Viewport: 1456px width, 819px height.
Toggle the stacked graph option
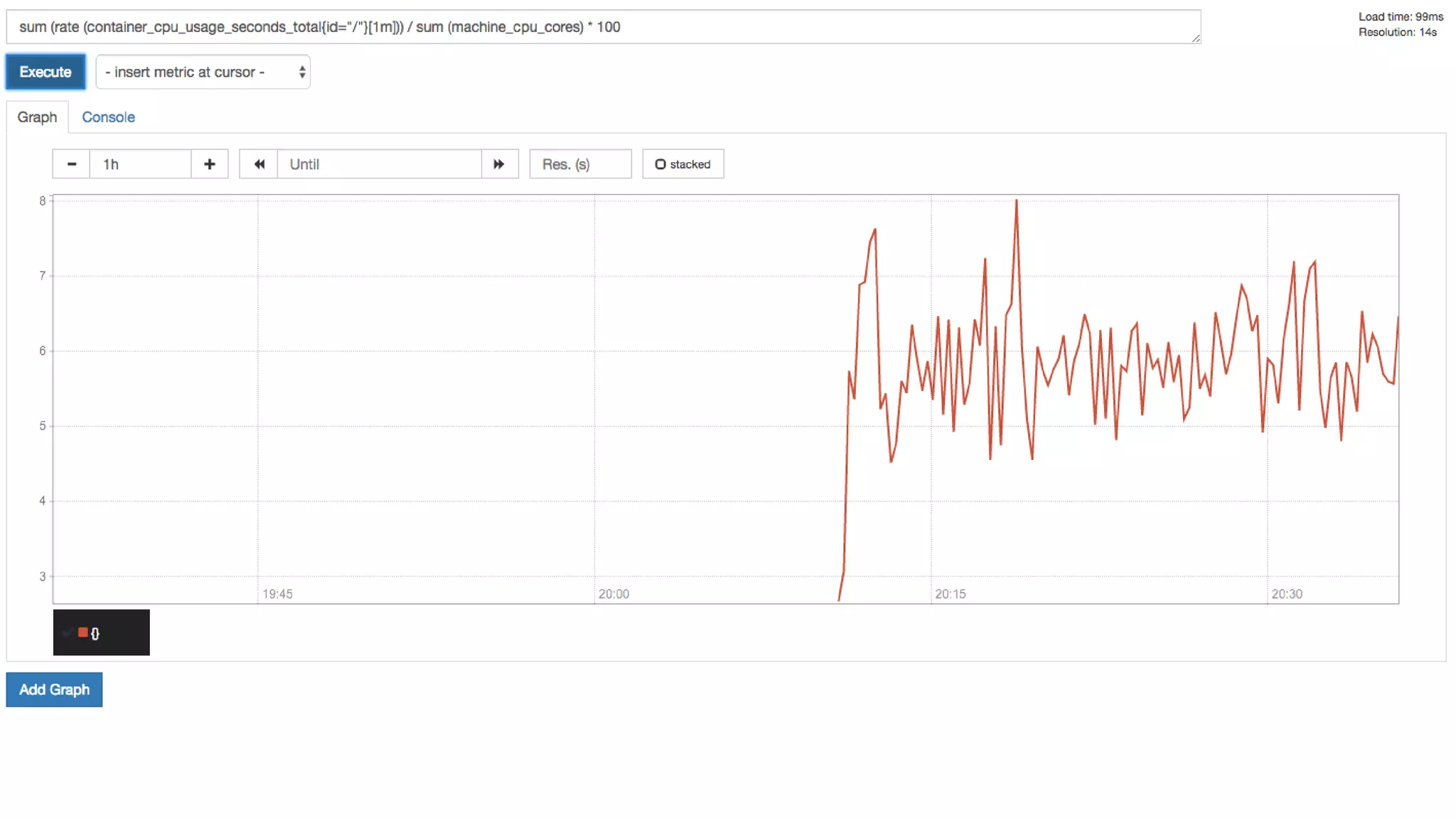point(682,164)
